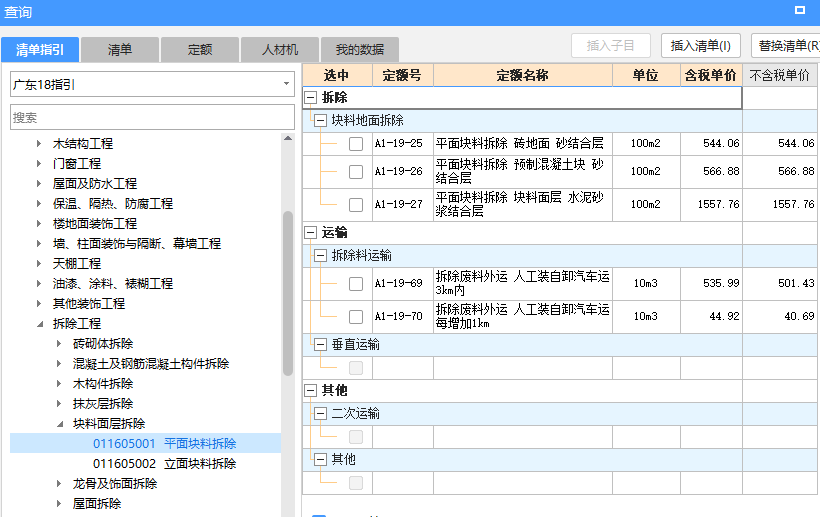Select 其他装饰工程 tree item
Image resolution: width=820 pixels, height=517 pixels.
88,303
